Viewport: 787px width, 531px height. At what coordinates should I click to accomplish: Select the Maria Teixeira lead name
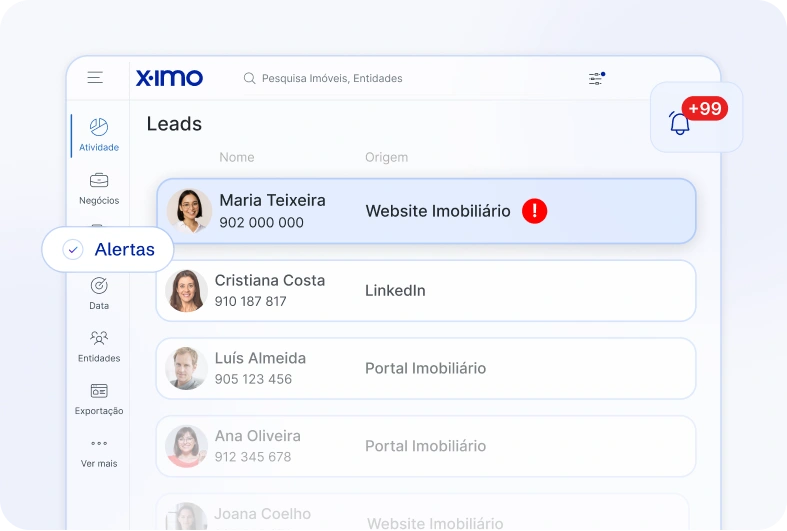click(273, 200)
